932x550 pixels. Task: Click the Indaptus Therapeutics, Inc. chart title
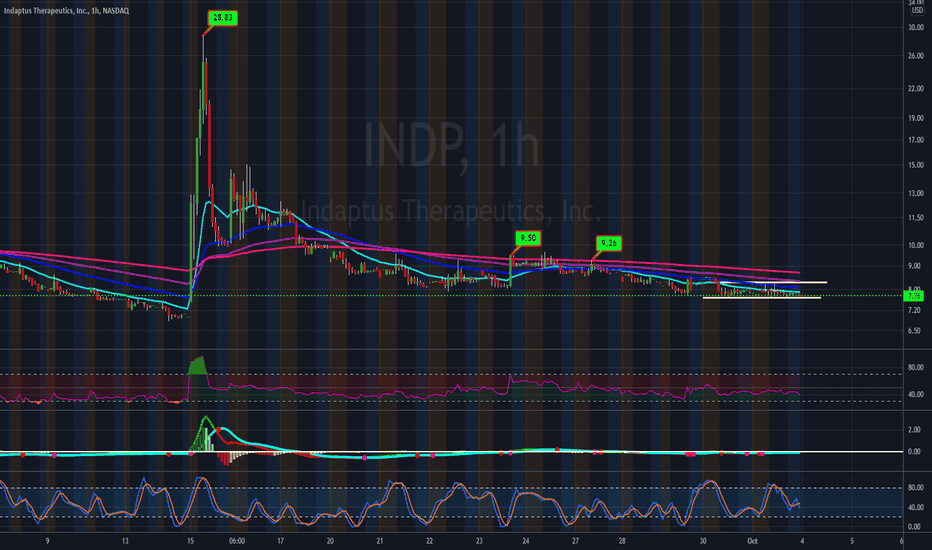coord(66,11)
